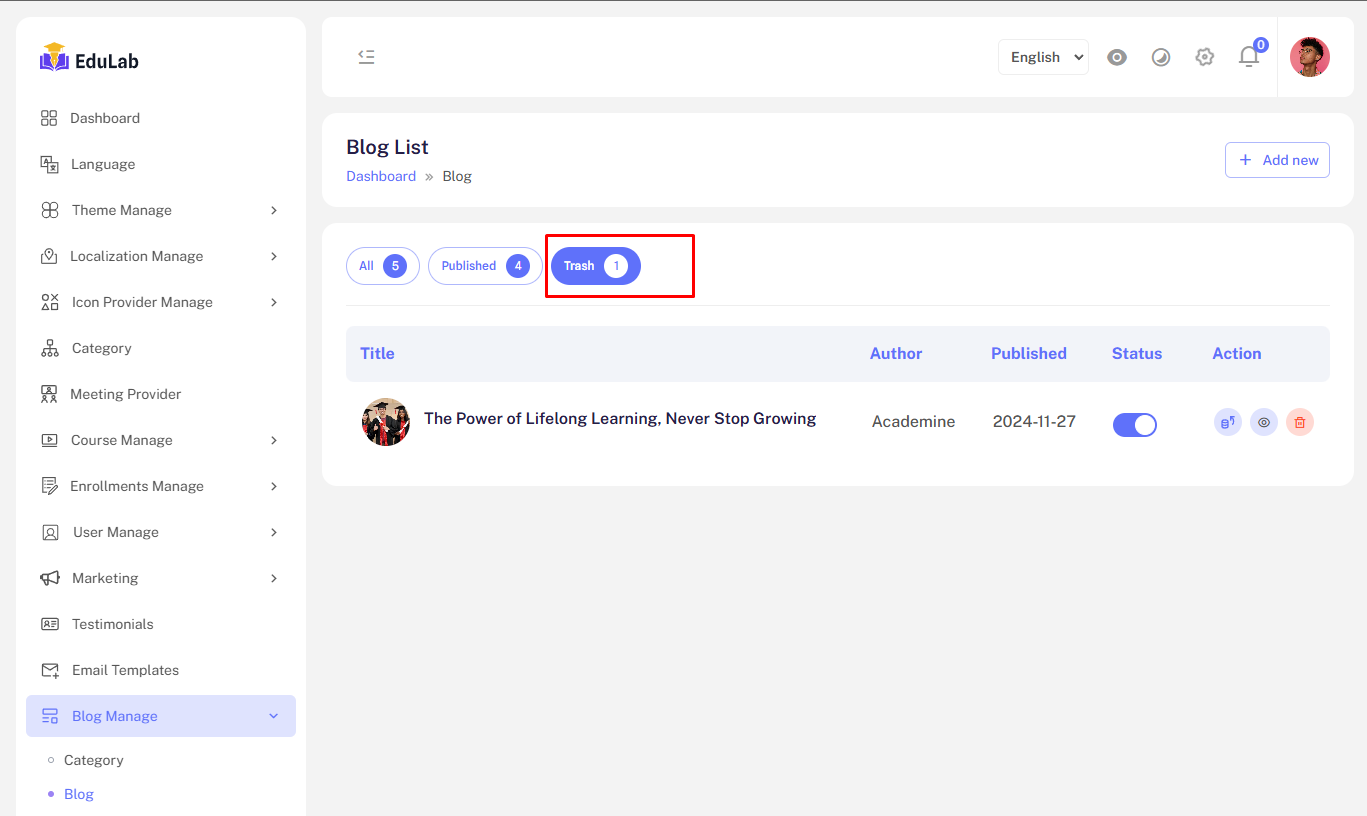
Task: Toggle the blog post status switch
Action: click(1134, 424)
